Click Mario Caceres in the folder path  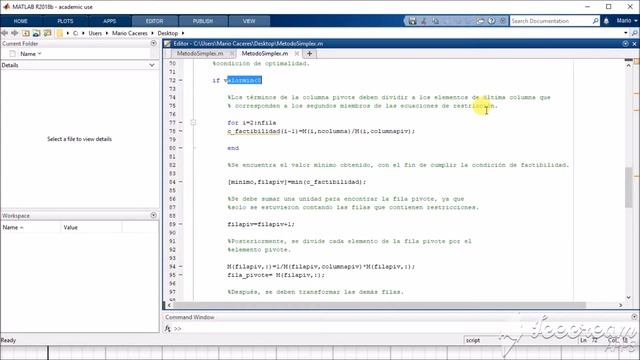[129, 33]
